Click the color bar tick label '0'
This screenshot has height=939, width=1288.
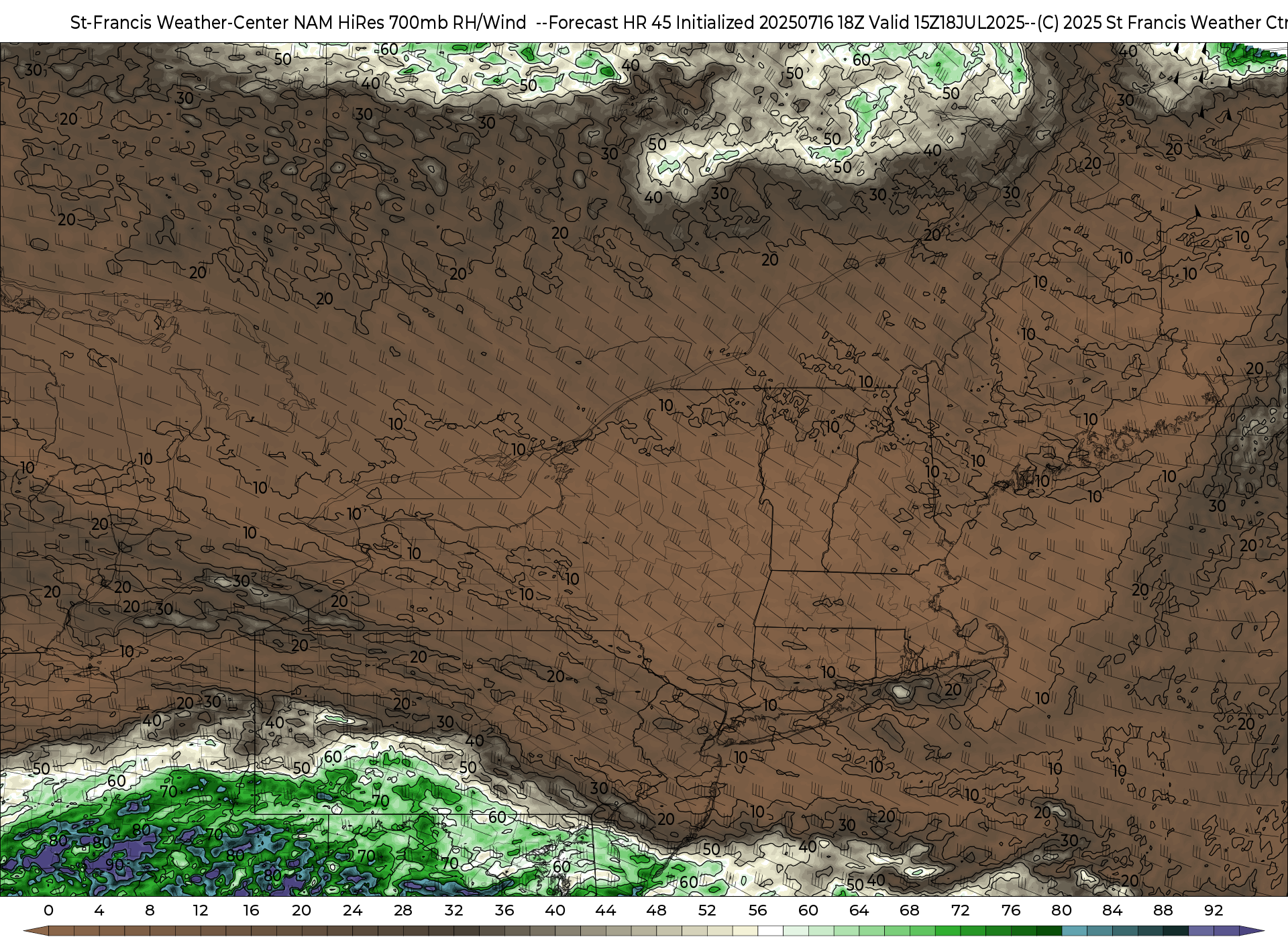pyautogui.click(x=48, y=910)
